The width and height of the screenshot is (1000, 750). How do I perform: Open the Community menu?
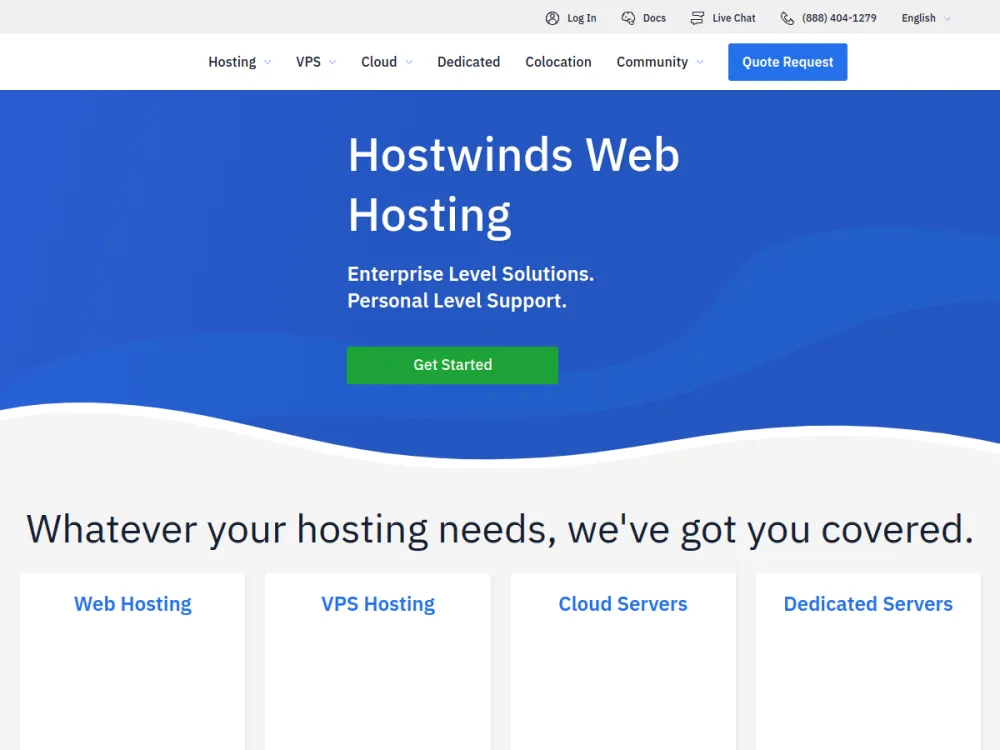pos(652,62)
